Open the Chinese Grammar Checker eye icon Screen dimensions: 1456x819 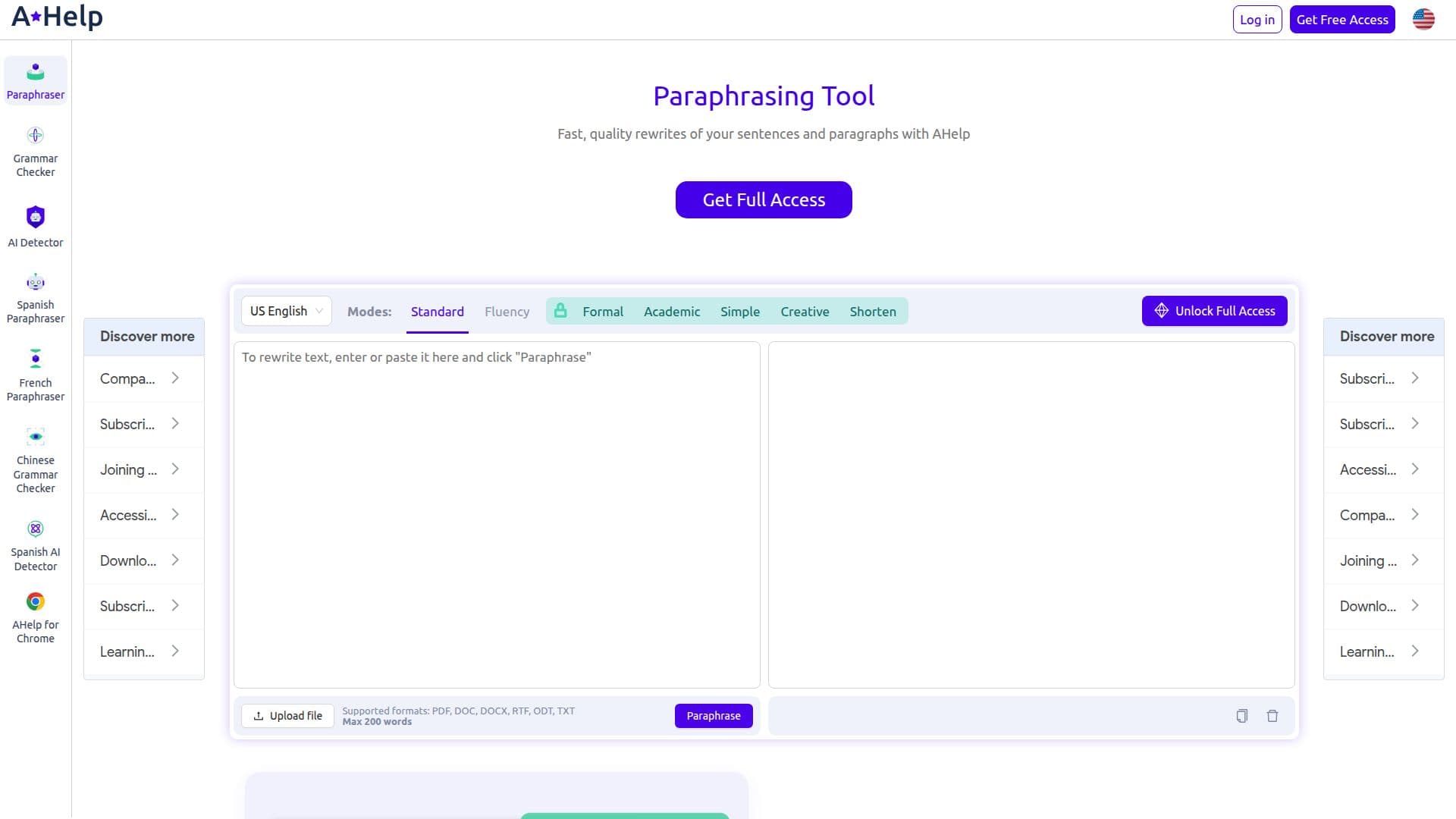pyautogui.click(x=36, y=437)
